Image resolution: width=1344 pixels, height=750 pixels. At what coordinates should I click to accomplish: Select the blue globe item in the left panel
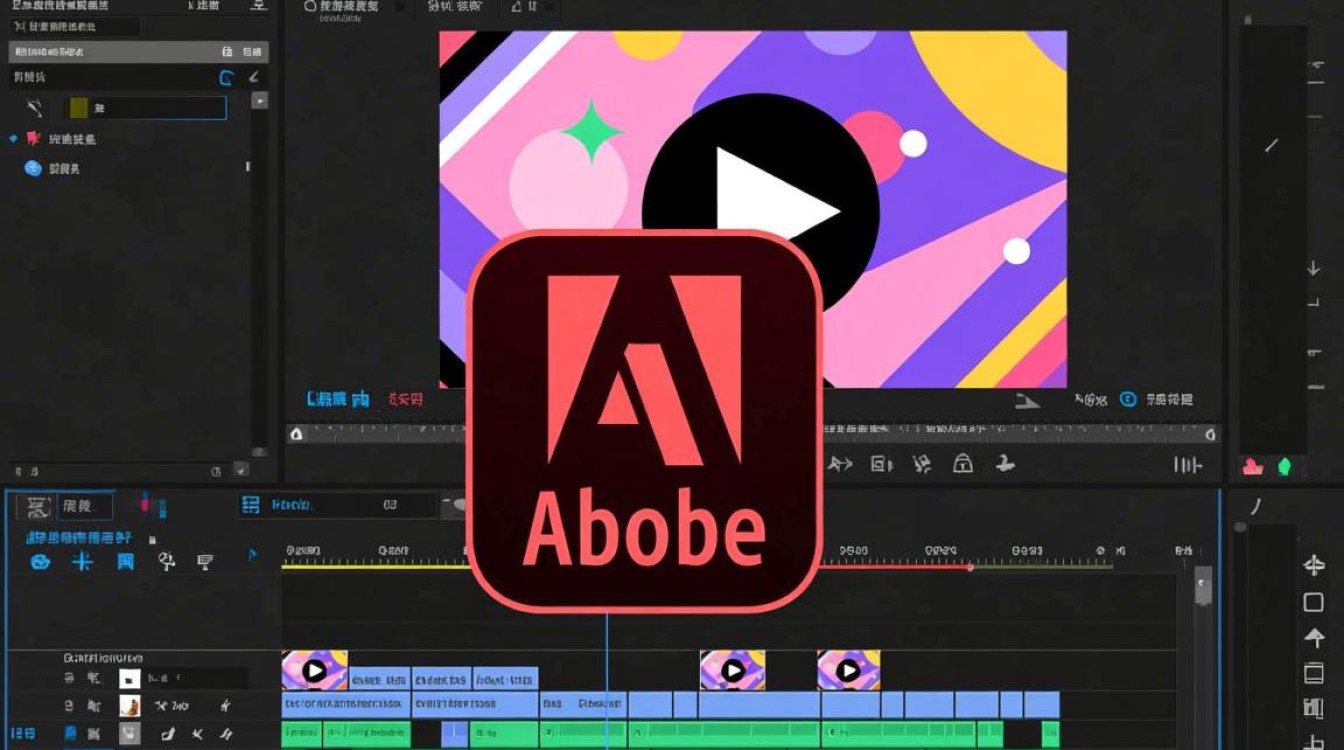(x=33, y=169)
